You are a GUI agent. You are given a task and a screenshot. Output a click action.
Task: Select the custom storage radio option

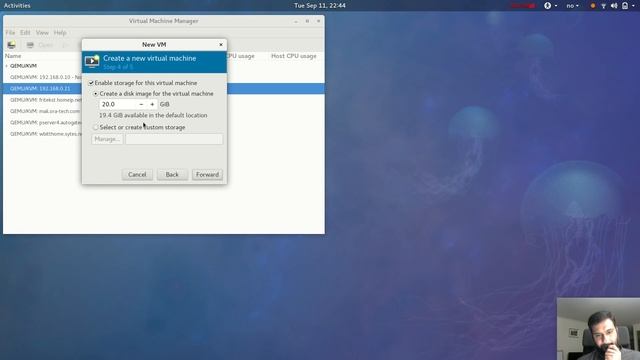pos(96,127)
